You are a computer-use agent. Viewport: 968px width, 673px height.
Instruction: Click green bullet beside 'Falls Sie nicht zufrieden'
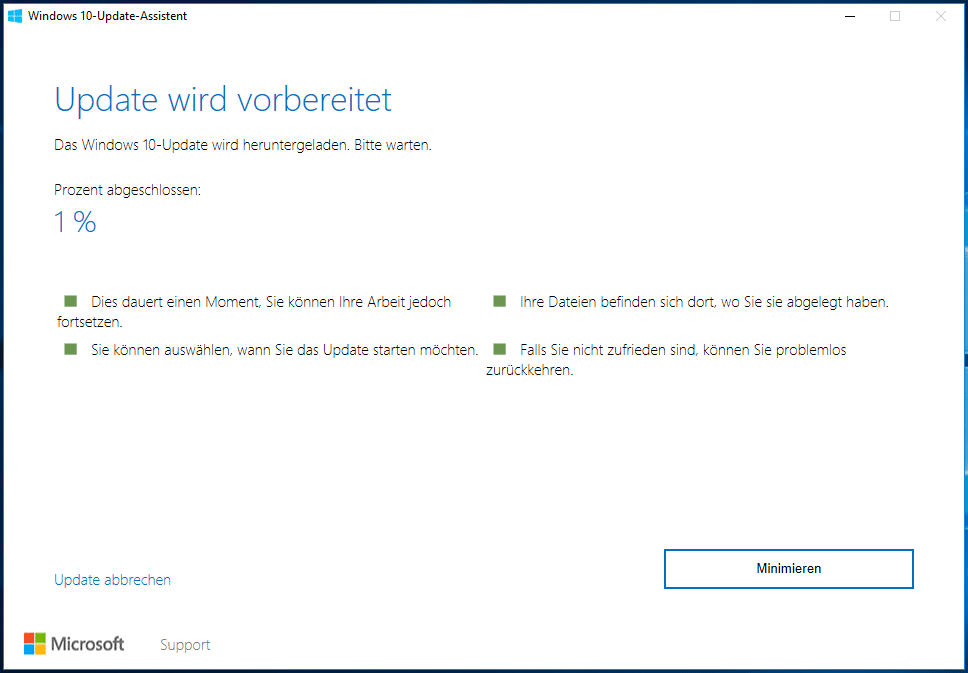tap(499, 349)
